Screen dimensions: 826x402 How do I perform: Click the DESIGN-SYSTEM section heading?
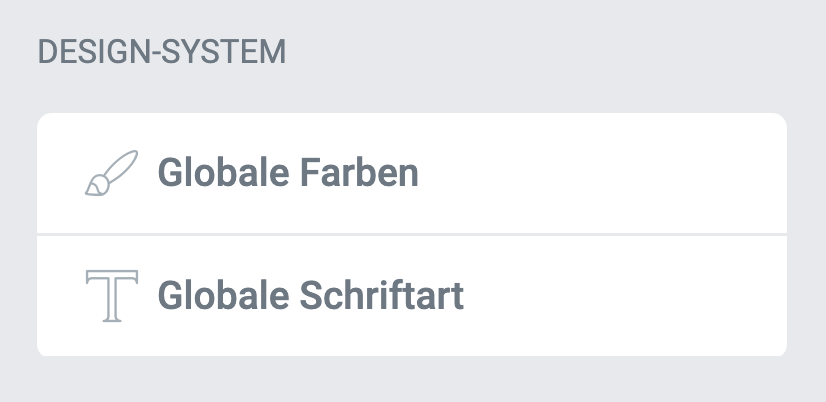coord(162,52)
